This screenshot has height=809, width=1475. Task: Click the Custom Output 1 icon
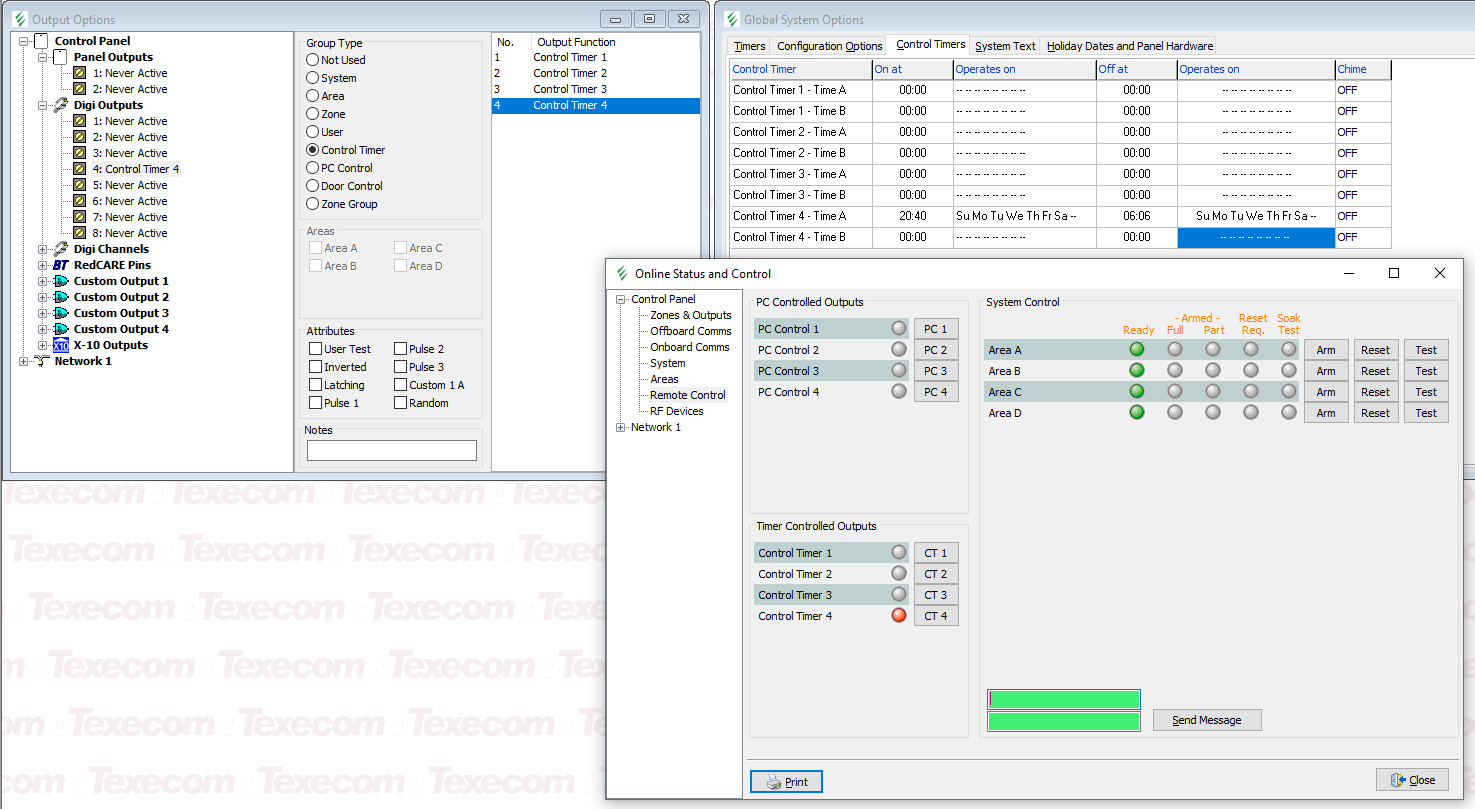click(x=62, y=281)
